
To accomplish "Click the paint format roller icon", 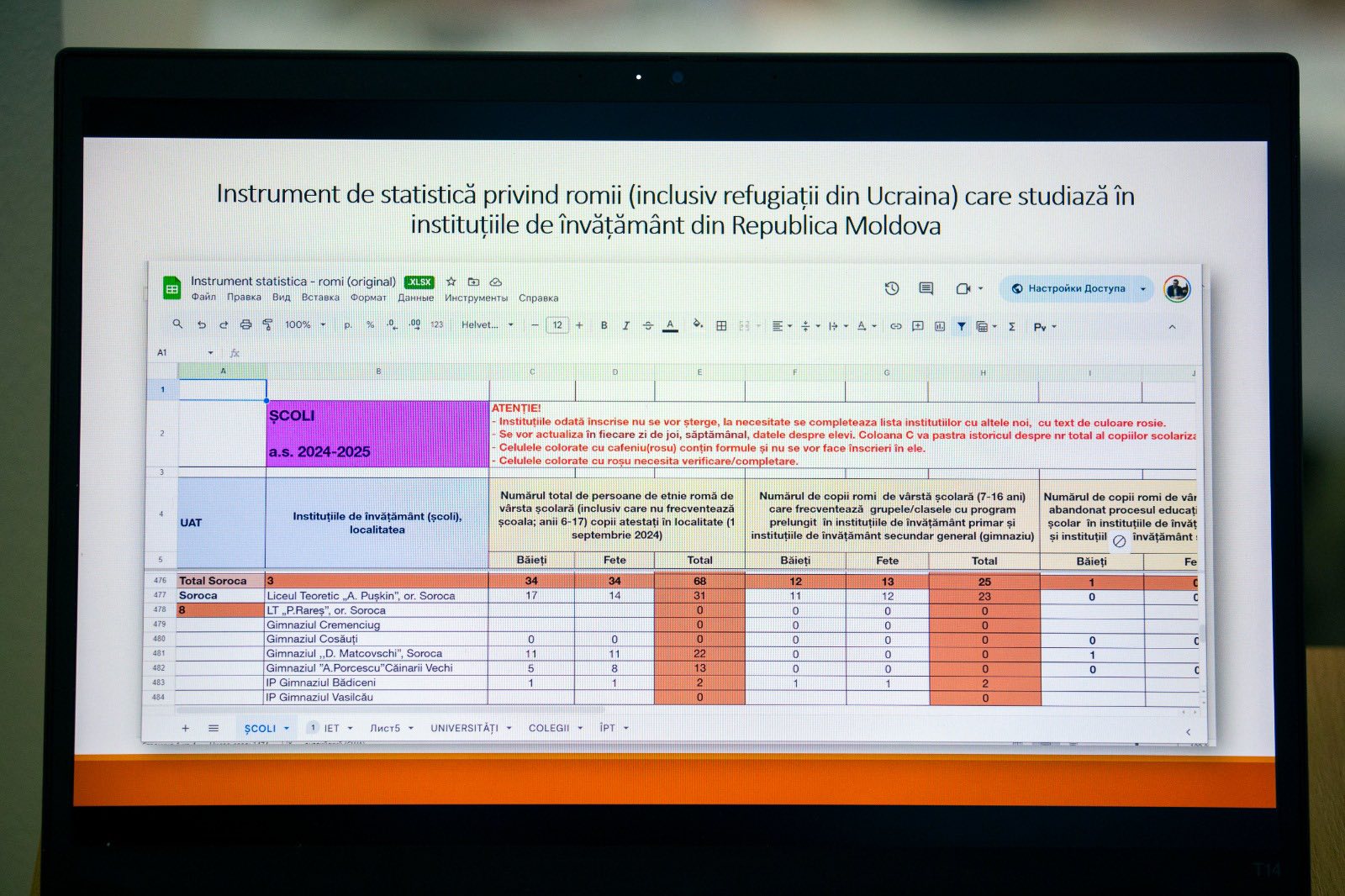I will [x=267, y=324].
